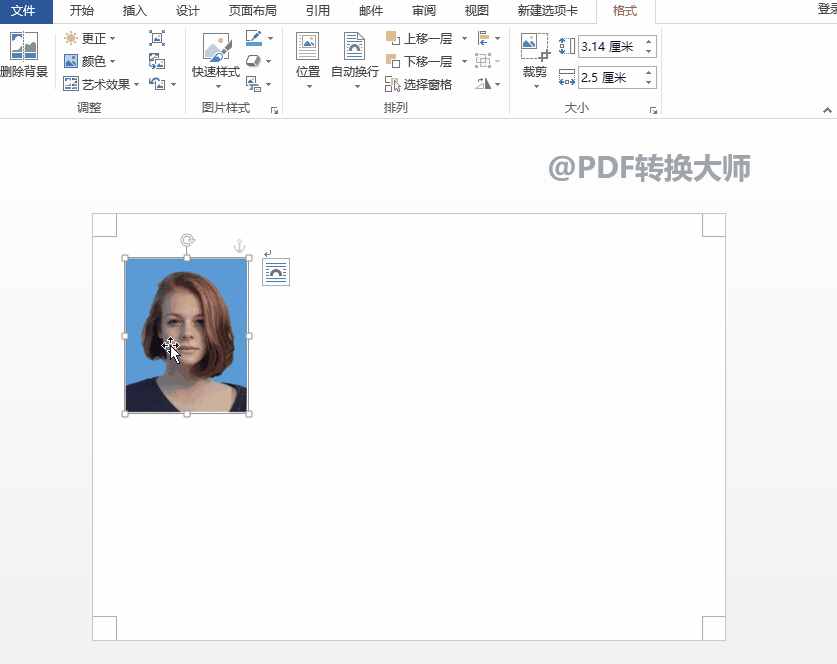
Task: Click the rotation handle above the photo
Action: point(187,240)
